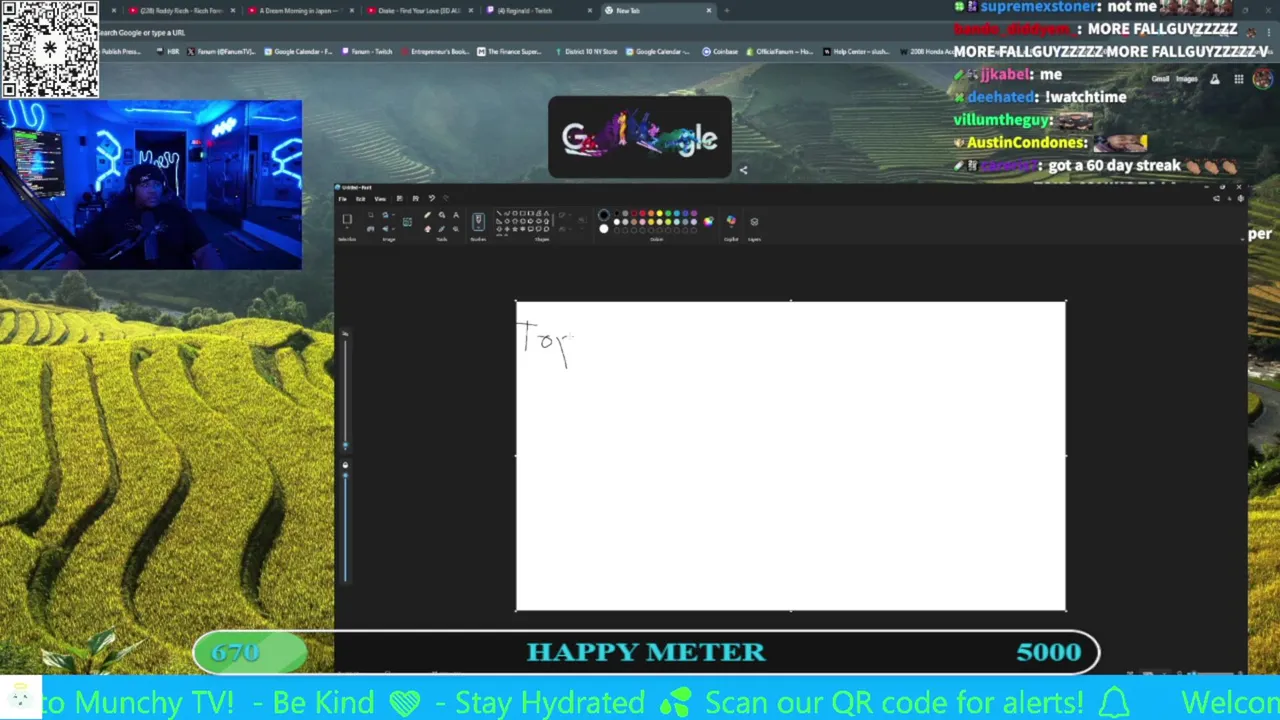Pick the yellow palette swatch

[x=659, y=213]
